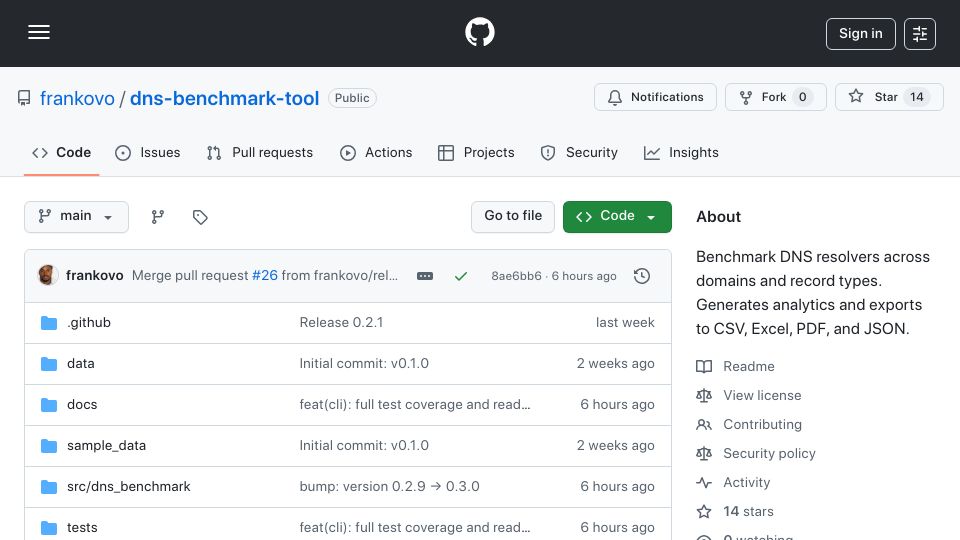Image resolution: width=960 pixels, height=540 pixels.
Task: Click the folder icon next to docs
Action: (x=49, y=405)
